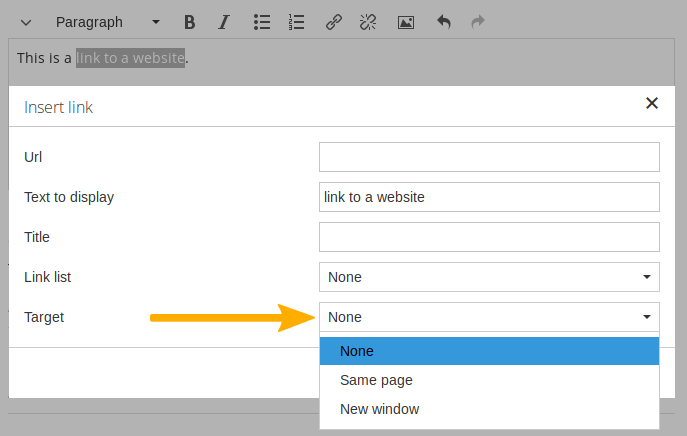Click into the Title field
The height and width of the screenshot is (436, 687).
point(489,237)
